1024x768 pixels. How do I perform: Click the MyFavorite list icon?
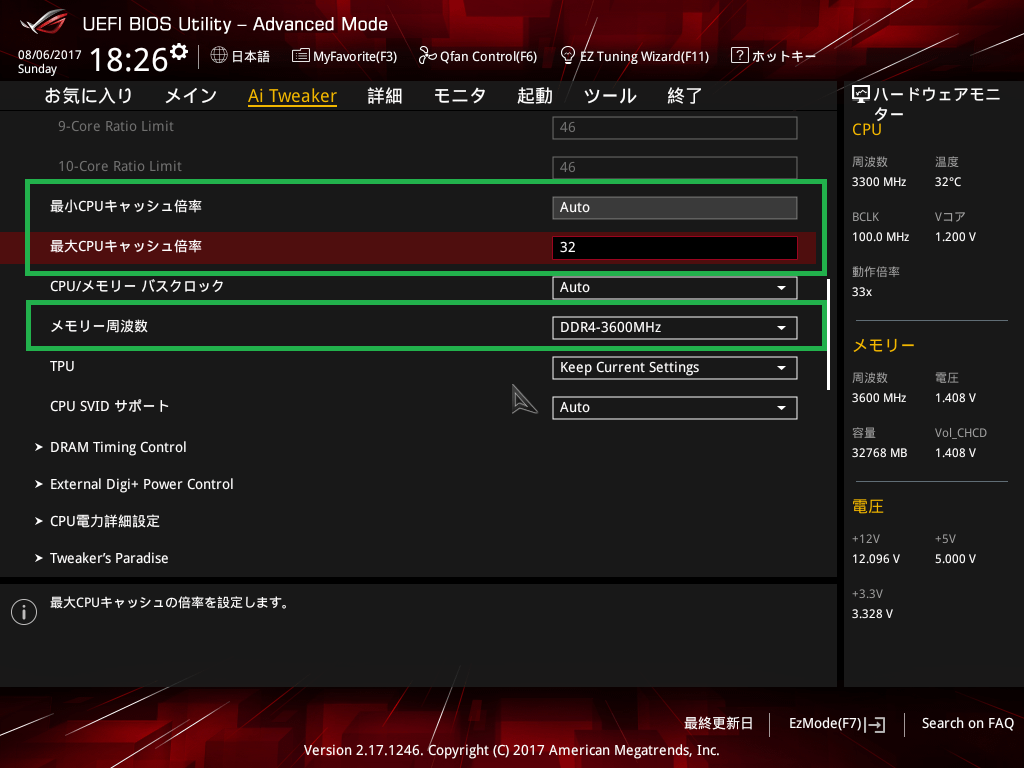[x=300, y=56]
